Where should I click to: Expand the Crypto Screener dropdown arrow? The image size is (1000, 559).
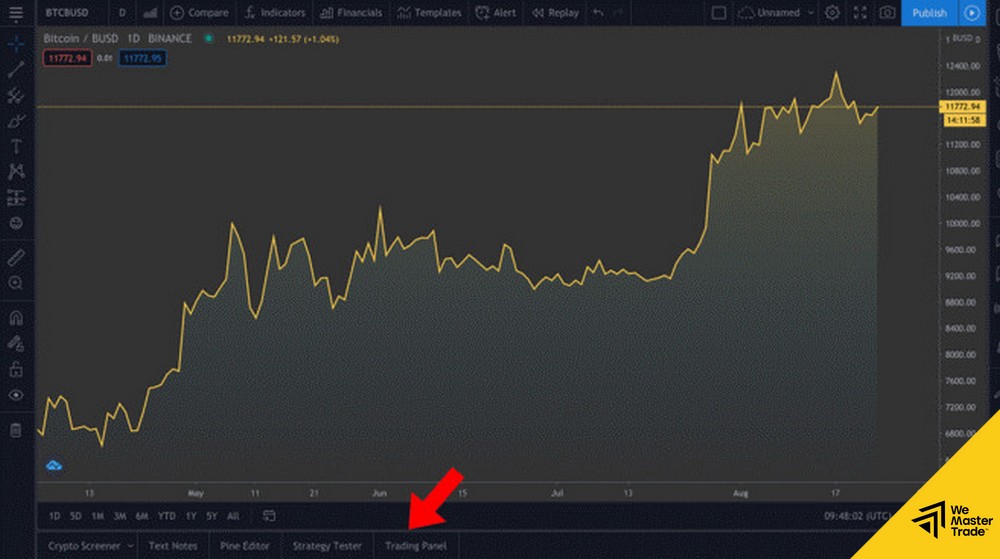click(131, 546)
